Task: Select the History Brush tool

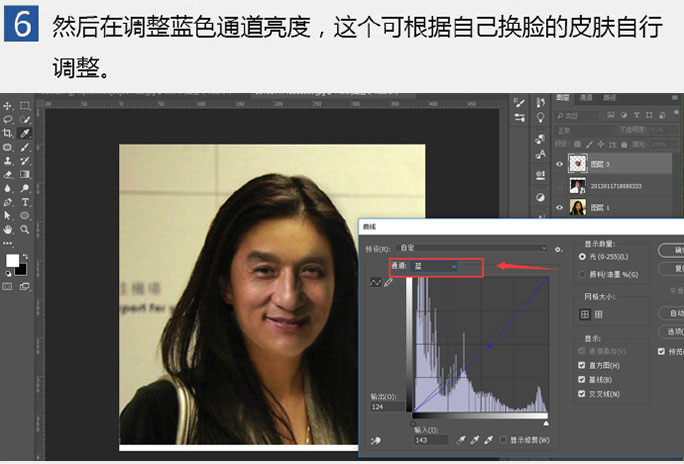Action: tap(25, 160)
